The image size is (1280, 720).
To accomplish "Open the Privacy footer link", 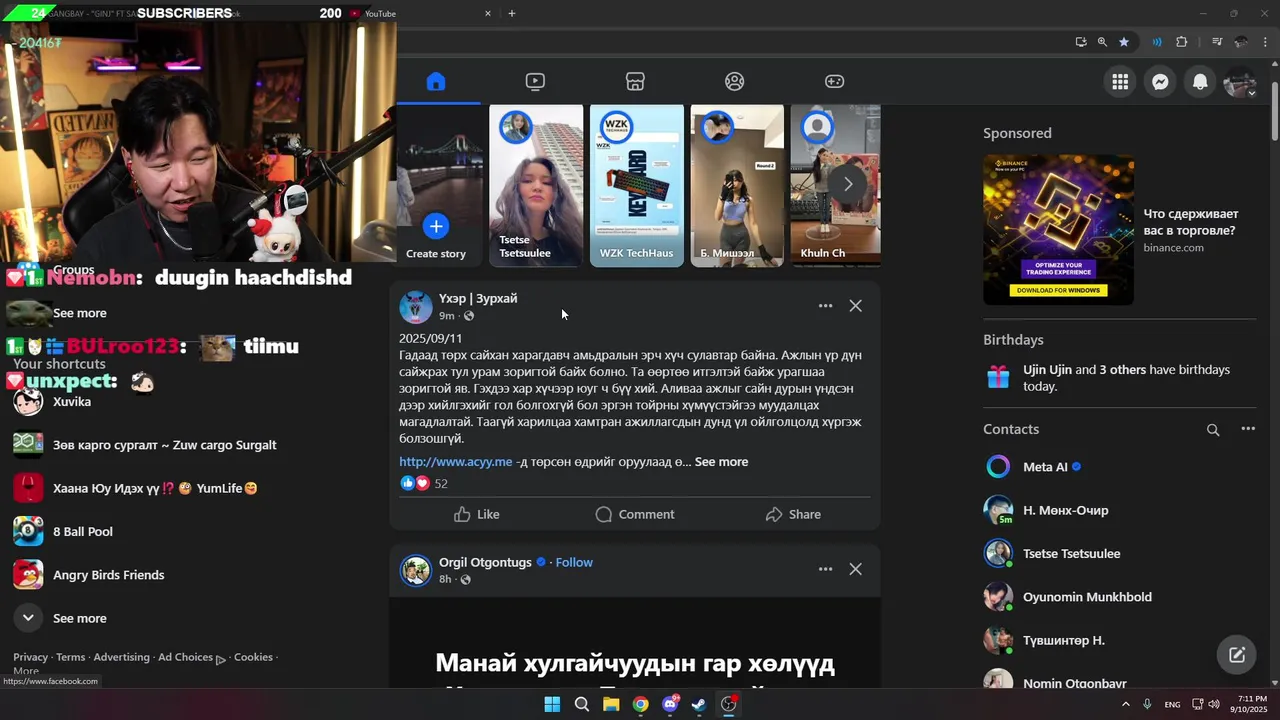I will point(30,657).
